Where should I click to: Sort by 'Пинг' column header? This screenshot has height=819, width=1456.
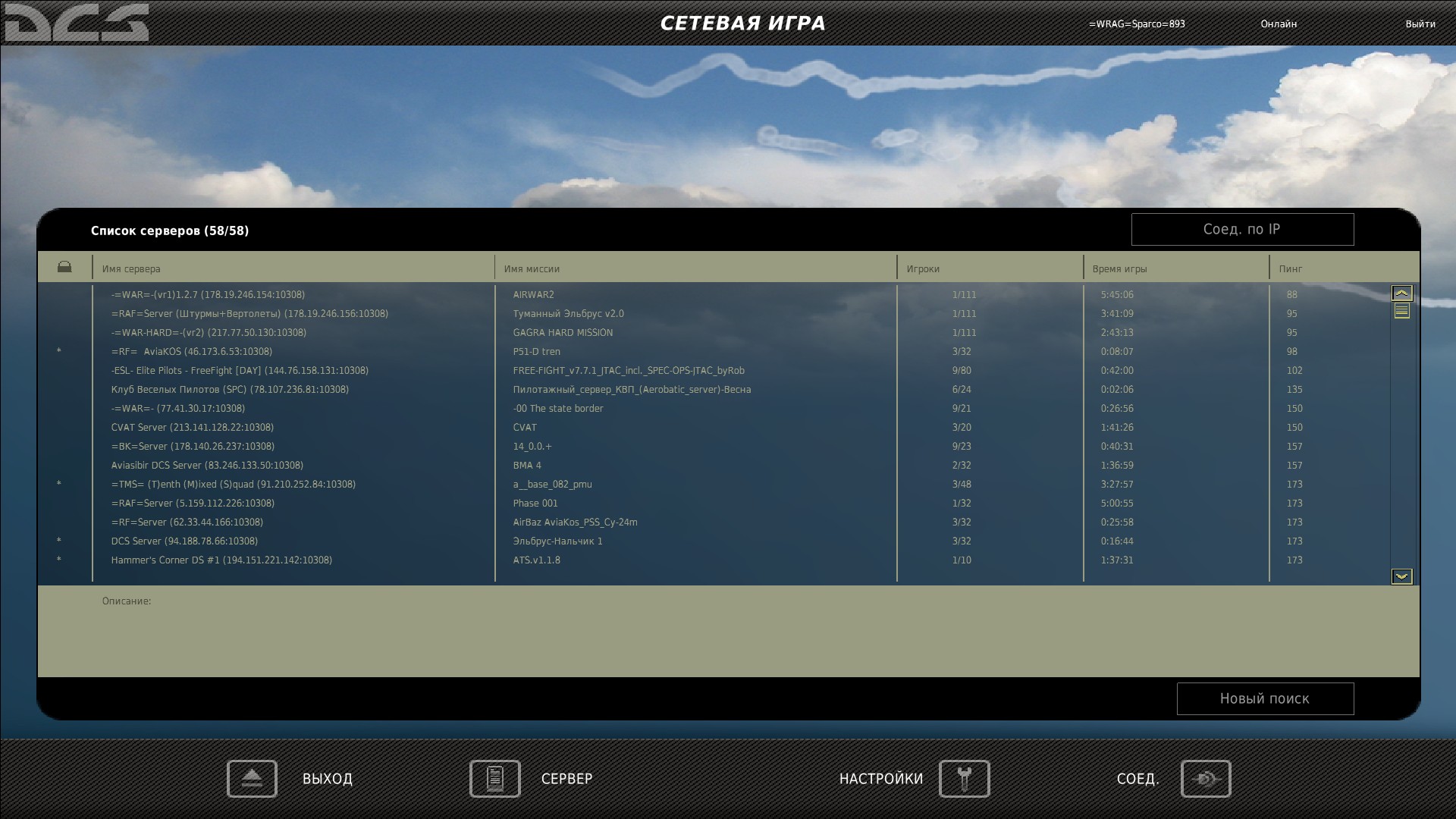(x=1290, y=268)
